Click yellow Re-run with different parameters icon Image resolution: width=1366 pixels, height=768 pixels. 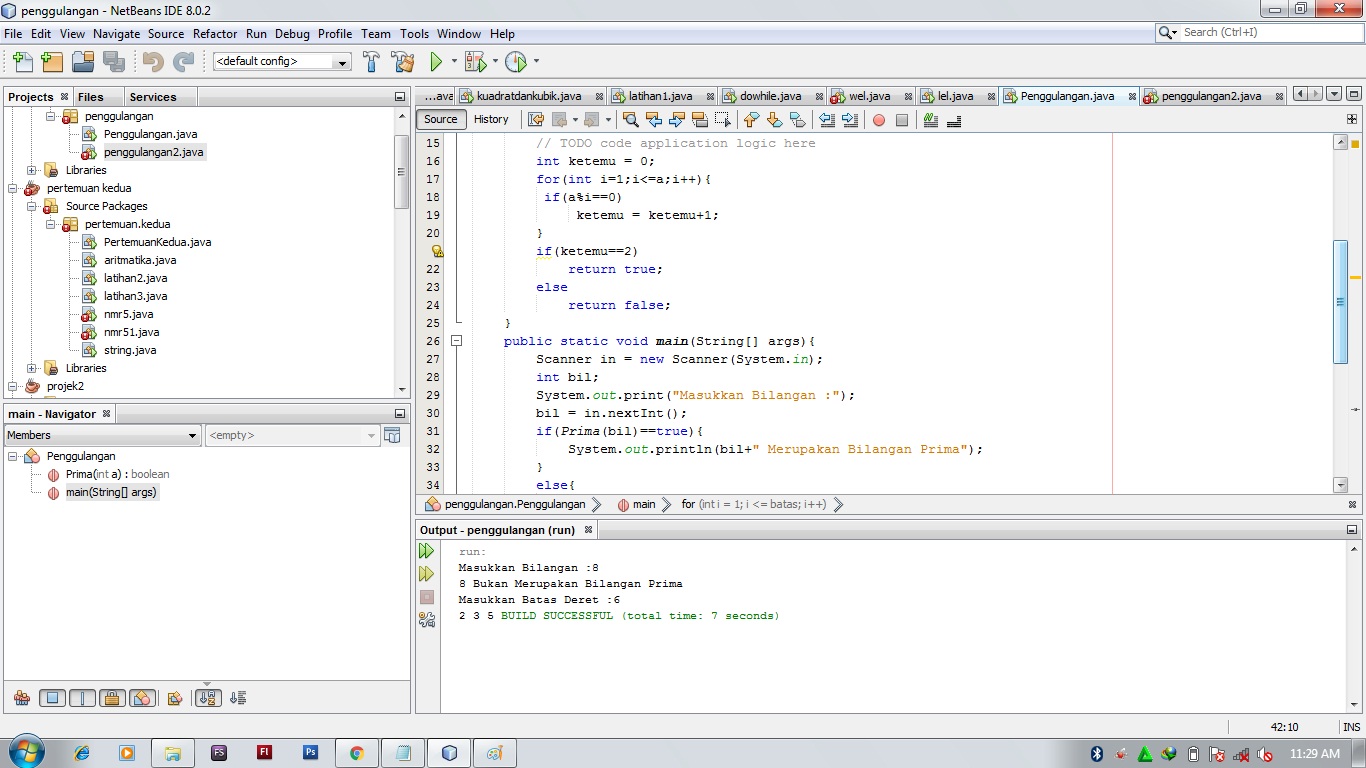pos(427,574)
